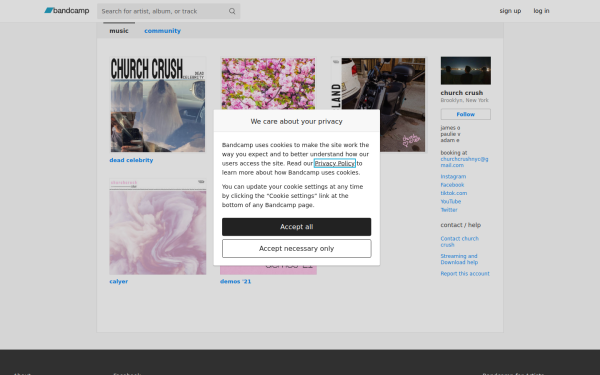Viewport: 600px width, 375px height.
Task: Click the 'Brooklyn, New York' location text
Action: point(464,100)
